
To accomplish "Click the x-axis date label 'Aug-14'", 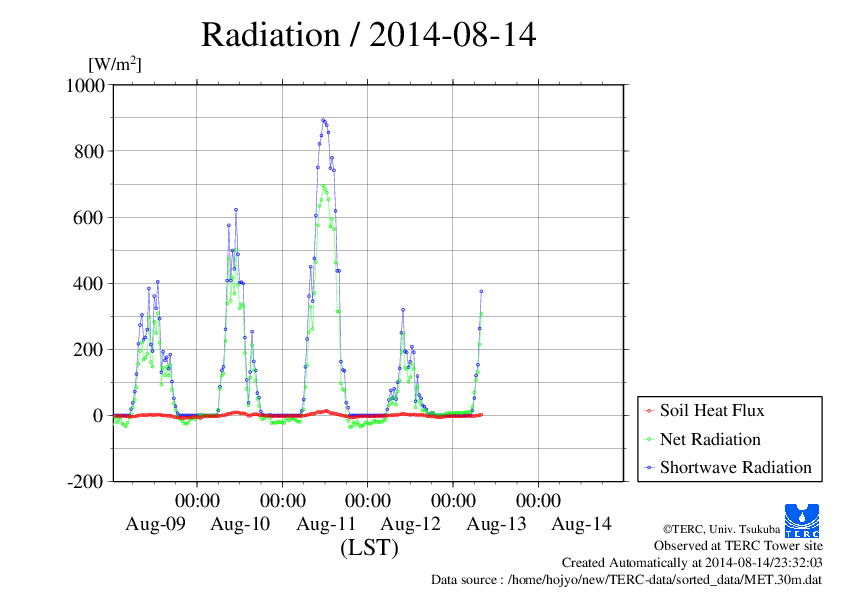I will tap(582, 524).
